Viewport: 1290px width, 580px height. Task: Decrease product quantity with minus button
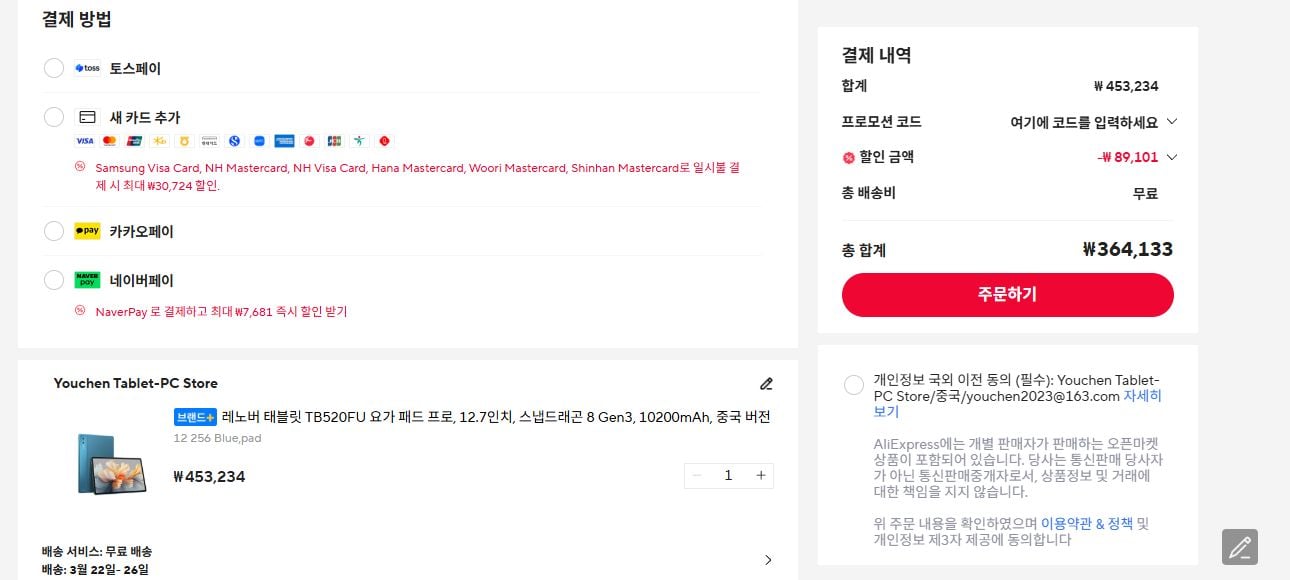coord(697,475)
